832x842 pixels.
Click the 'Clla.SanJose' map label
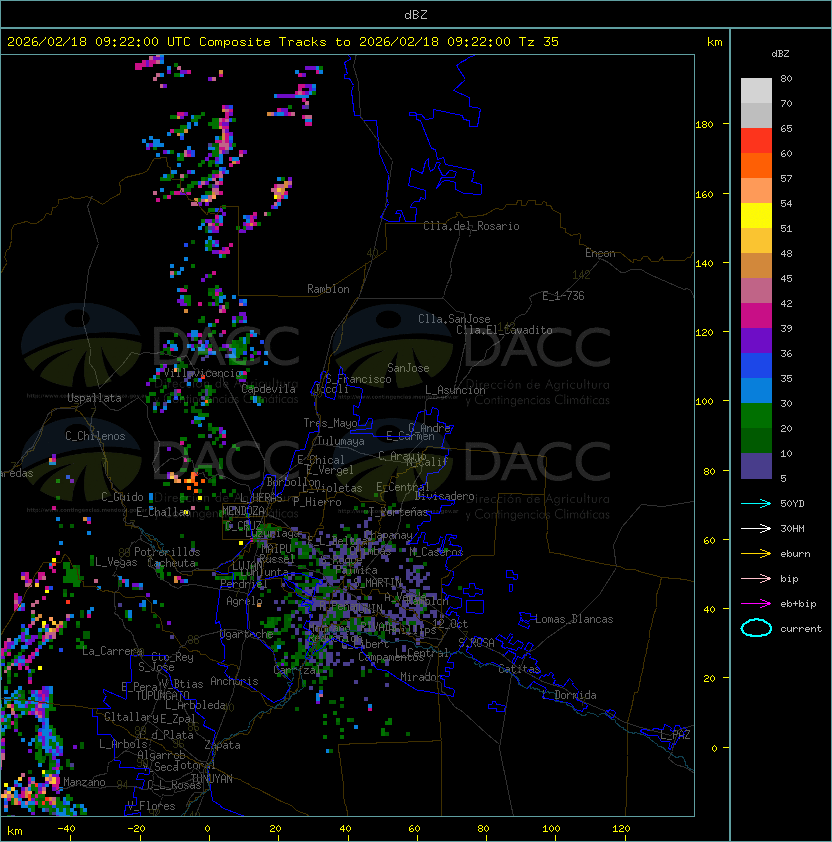point(454,319)
